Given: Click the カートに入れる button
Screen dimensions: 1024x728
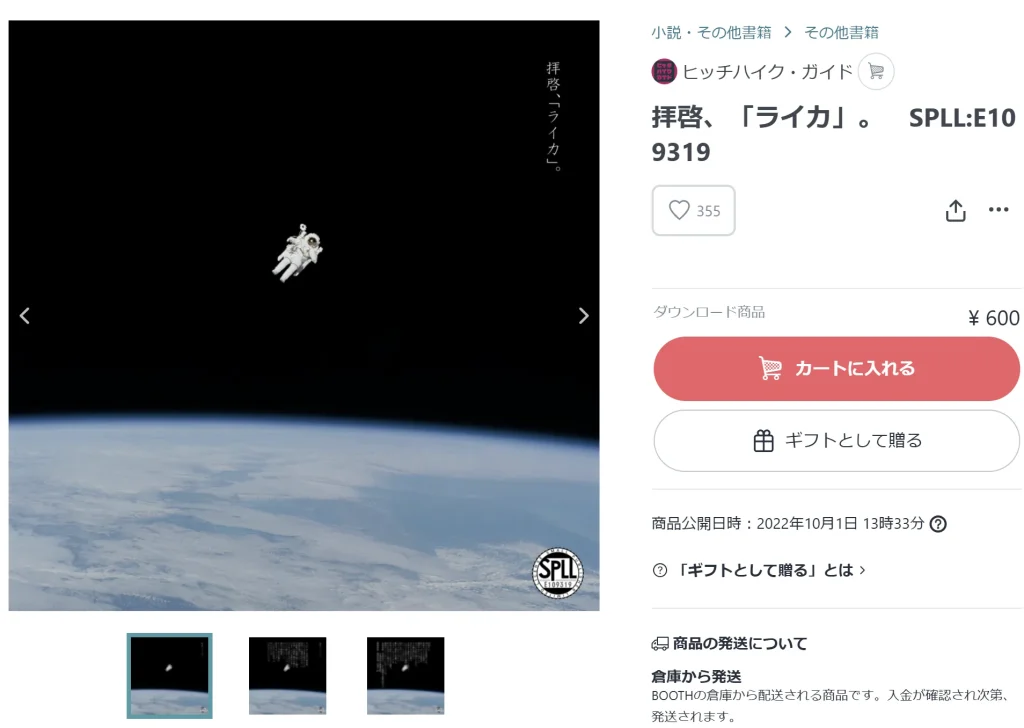Looking at the screenshot, I should tap(837, 369).
